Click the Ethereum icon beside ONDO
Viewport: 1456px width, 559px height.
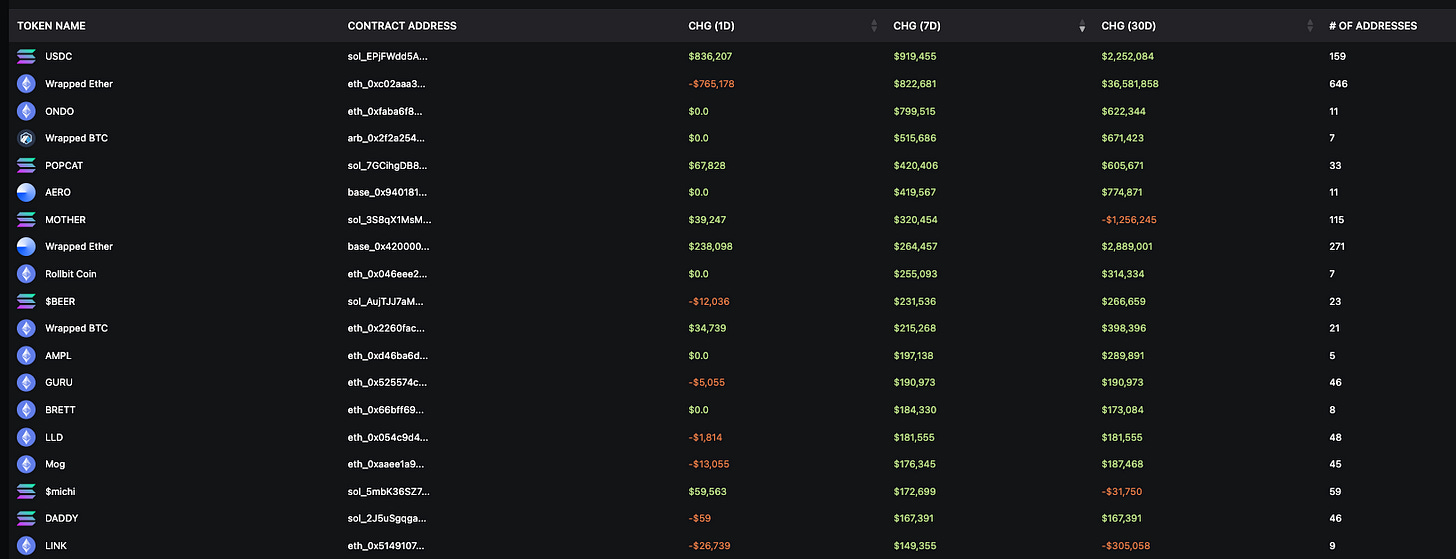(26, 111)
